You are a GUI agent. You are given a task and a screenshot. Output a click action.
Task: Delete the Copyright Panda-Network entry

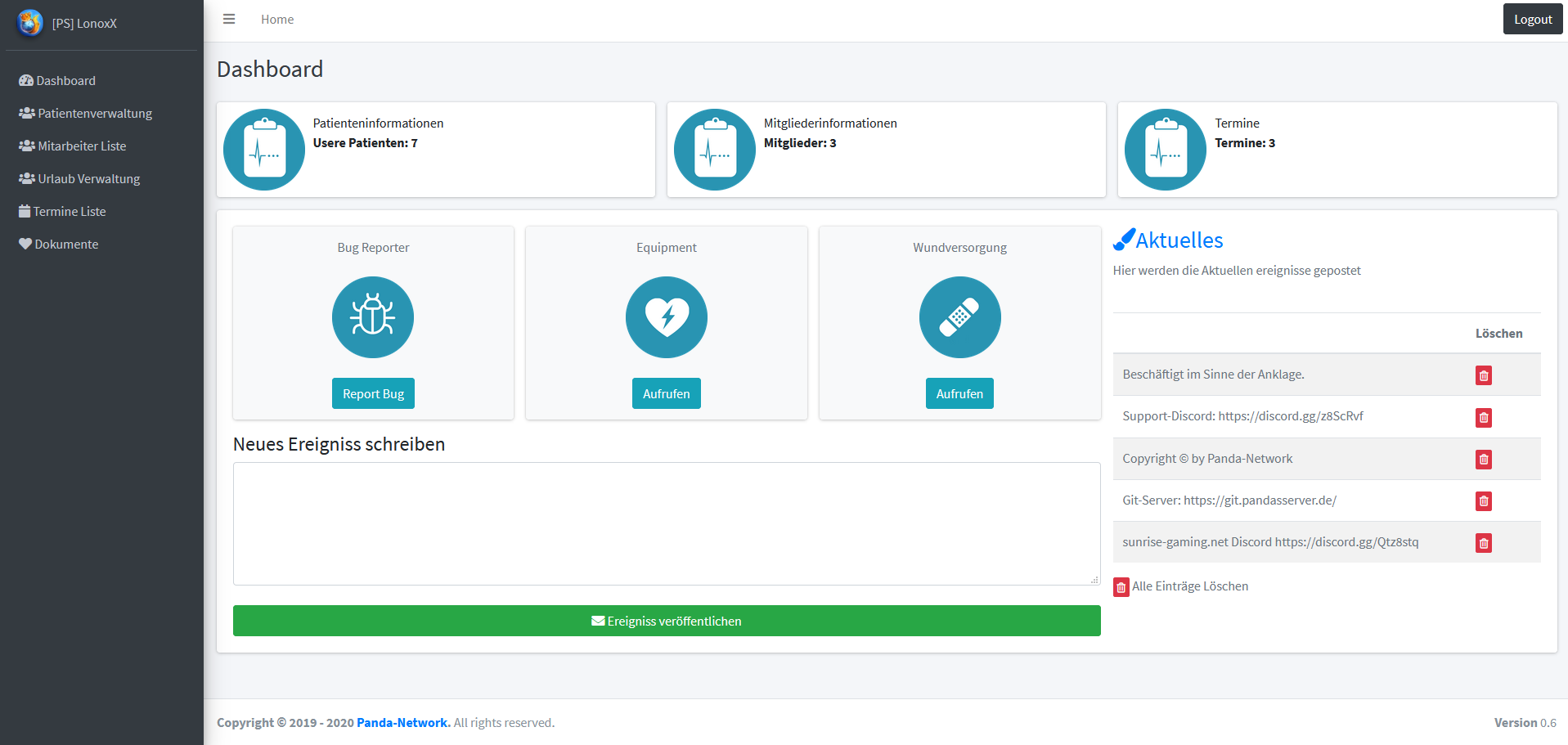pos(1483,460)
